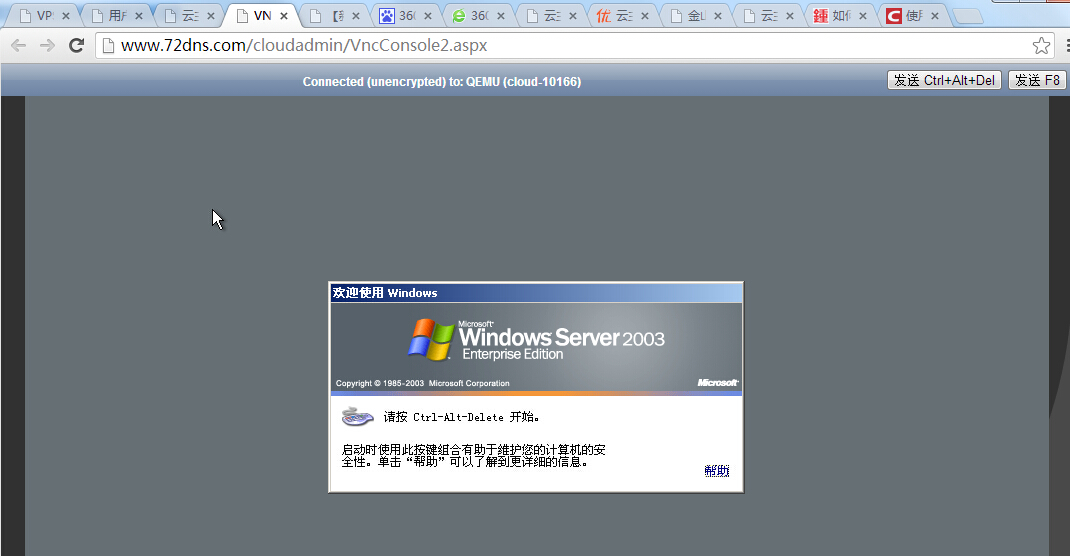Click the page icon in the address bar
This screenshot has width=1070, height=556.
[x=108, y=46]
